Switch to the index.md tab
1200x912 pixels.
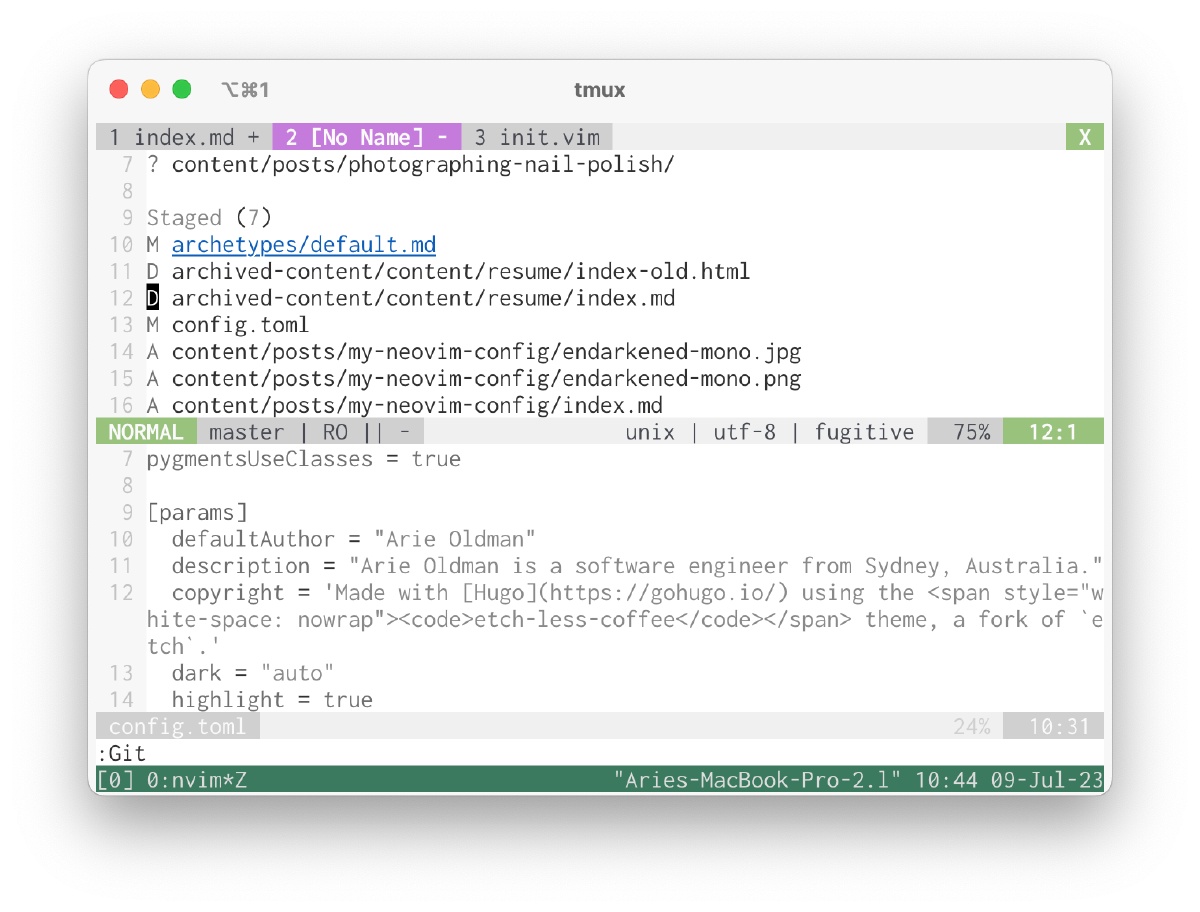[x=184, y=137]
